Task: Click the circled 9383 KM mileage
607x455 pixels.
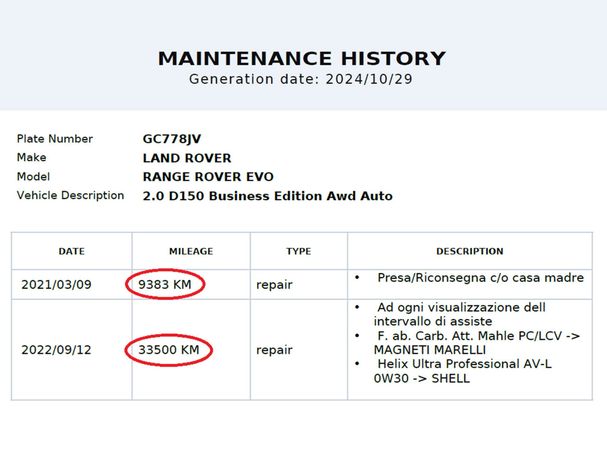Action: (x=165, y=285)
